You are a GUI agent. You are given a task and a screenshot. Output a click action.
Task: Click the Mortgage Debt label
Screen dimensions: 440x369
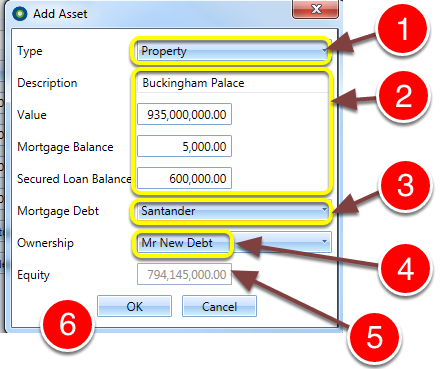pyautogui.click(x=58, y=211)
